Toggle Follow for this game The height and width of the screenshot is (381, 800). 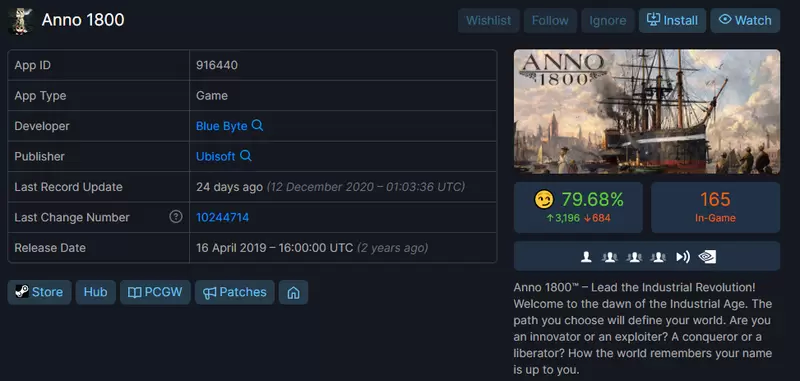click(x=550, y=20)
